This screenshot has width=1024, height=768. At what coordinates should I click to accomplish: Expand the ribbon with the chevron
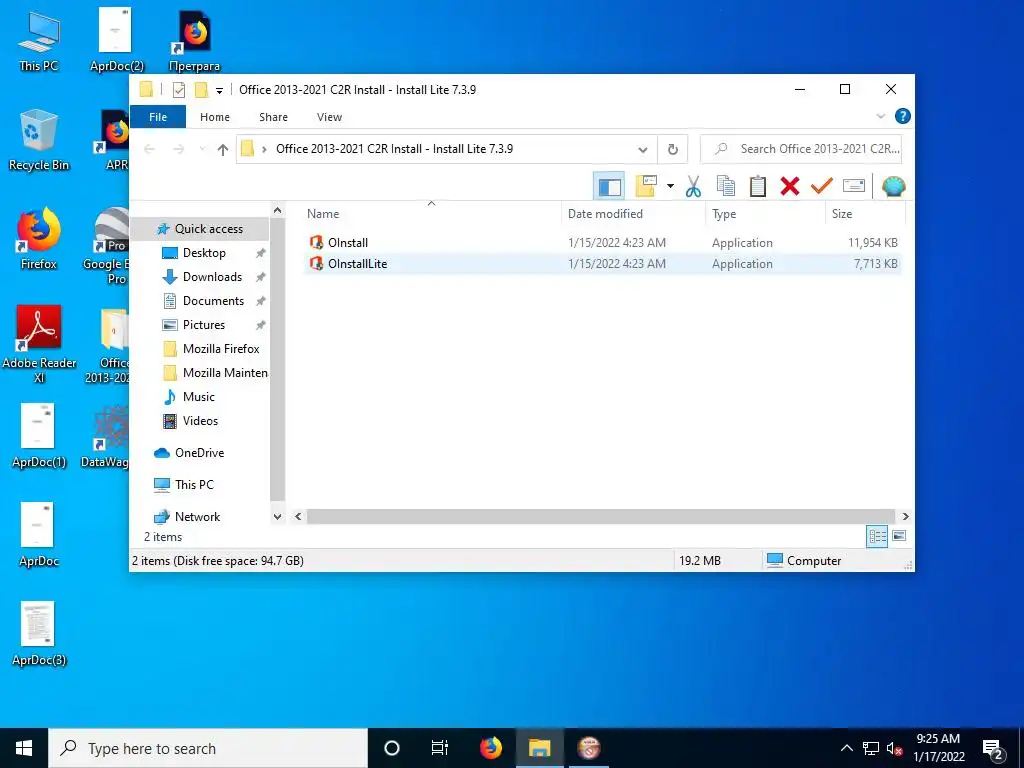coord(880,116)
